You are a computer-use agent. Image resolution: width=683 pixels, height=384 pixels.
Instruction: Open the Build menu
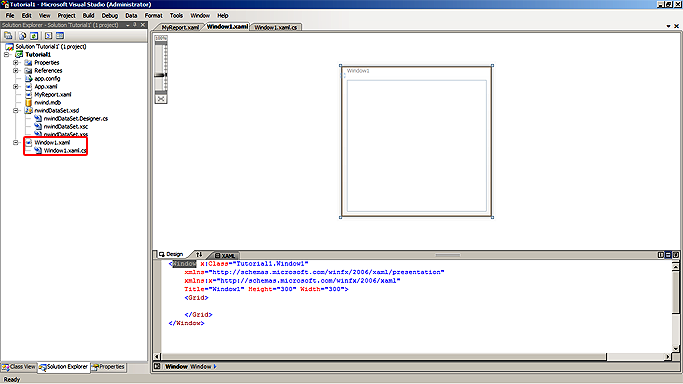click(88, 16)
